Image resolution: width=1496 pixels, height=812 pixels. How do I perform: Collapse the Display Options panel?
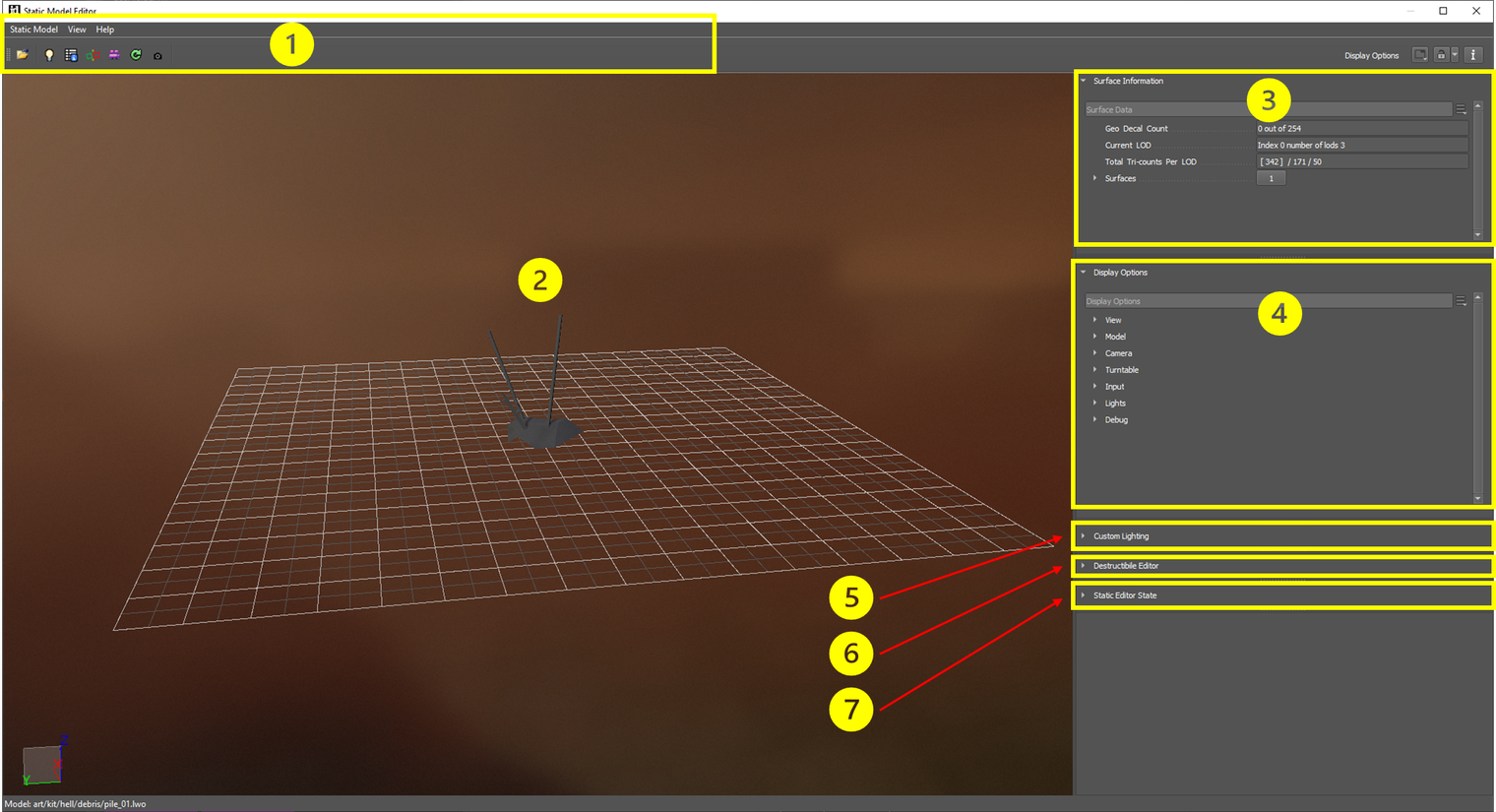coord(1084,273)
